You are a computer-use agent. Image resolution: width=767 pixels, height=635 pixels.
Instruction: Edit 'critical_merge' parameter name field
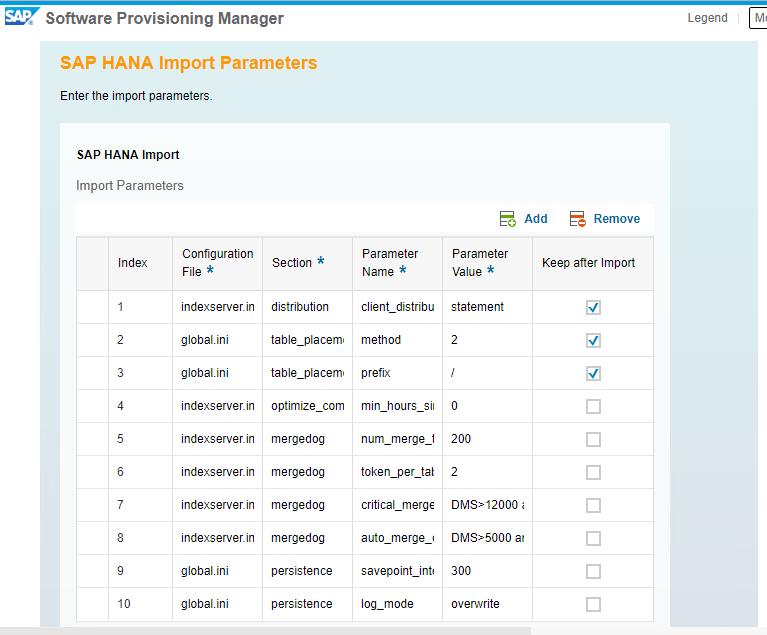click(x=397, y=505)
